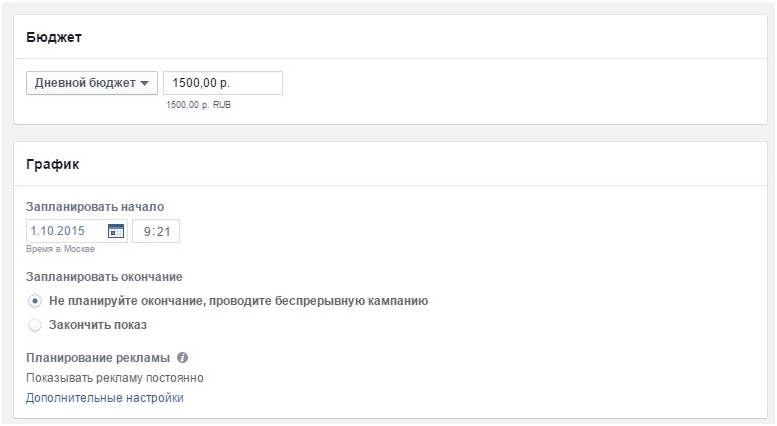Click the 1500,00 р. RUB helper text
The width and height of the screenshot is (777, 426).
199,105
